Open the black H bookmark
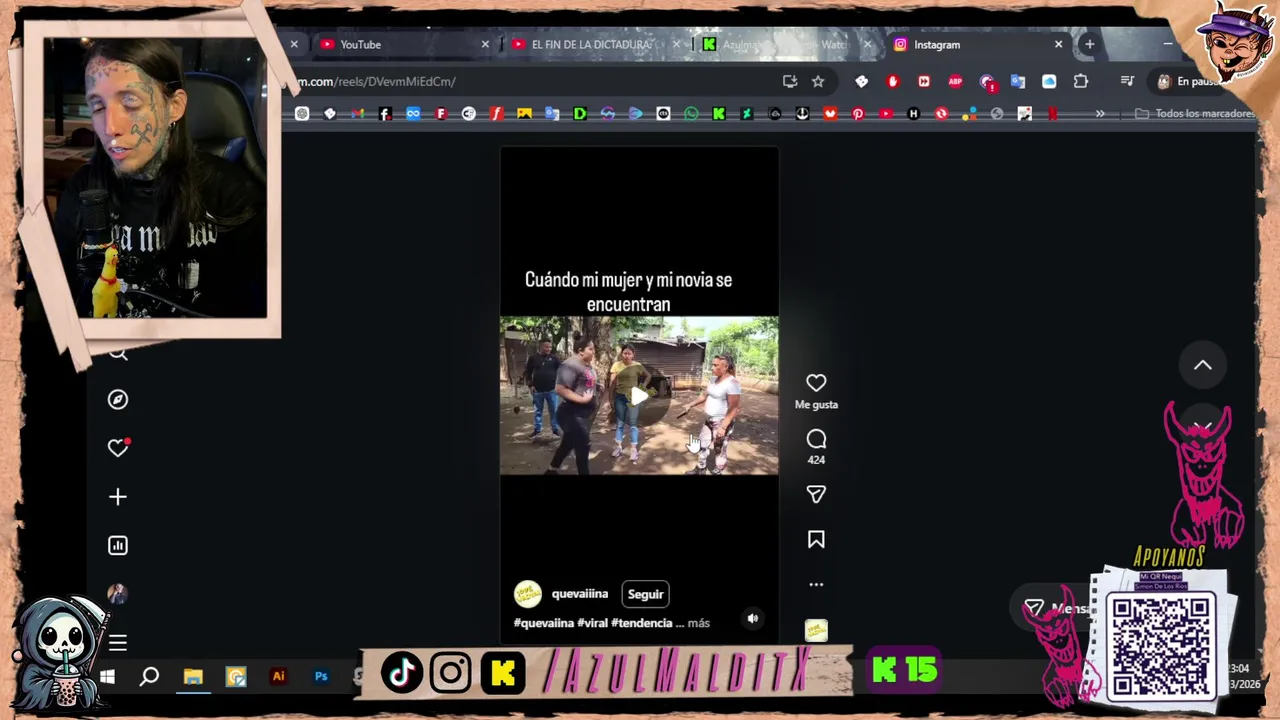 (913, 114)
